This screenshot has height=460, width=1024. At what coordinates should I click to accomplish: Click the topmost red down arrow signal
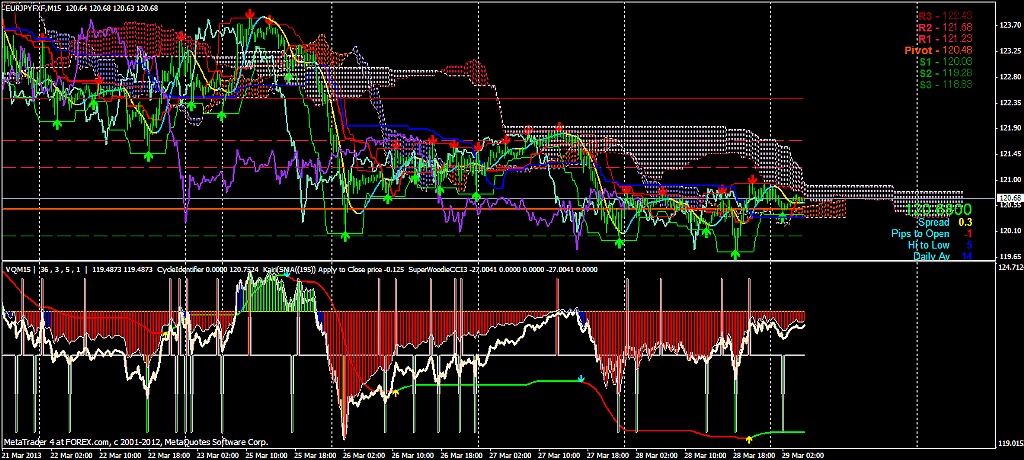pyautogui.click(x=249, y=13)
